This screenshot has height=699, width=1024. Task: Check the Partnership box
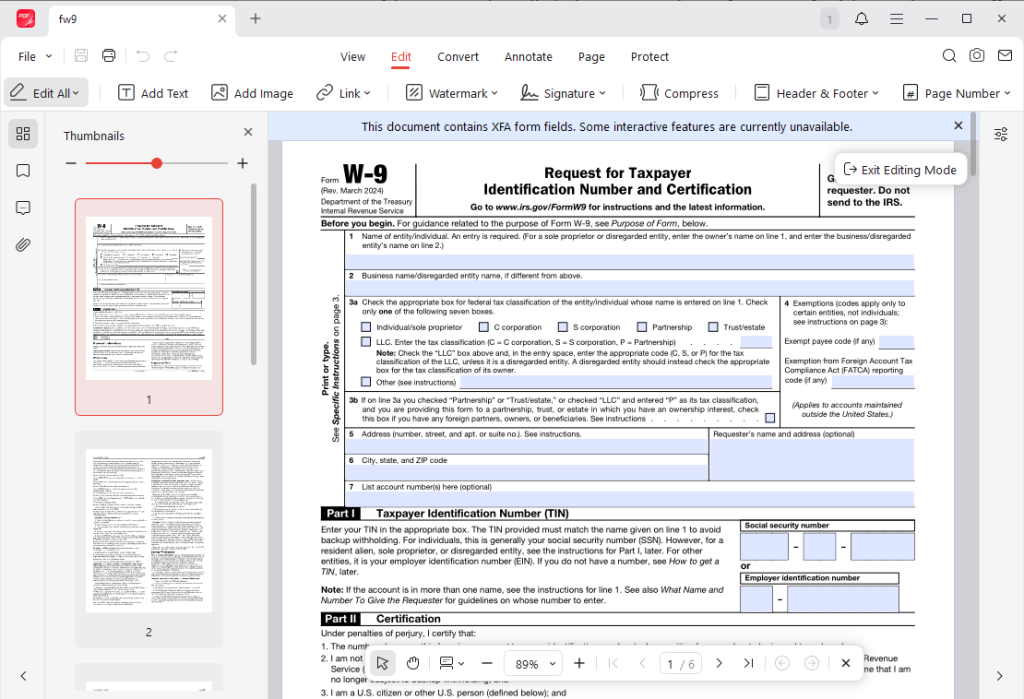click(642, 327)
